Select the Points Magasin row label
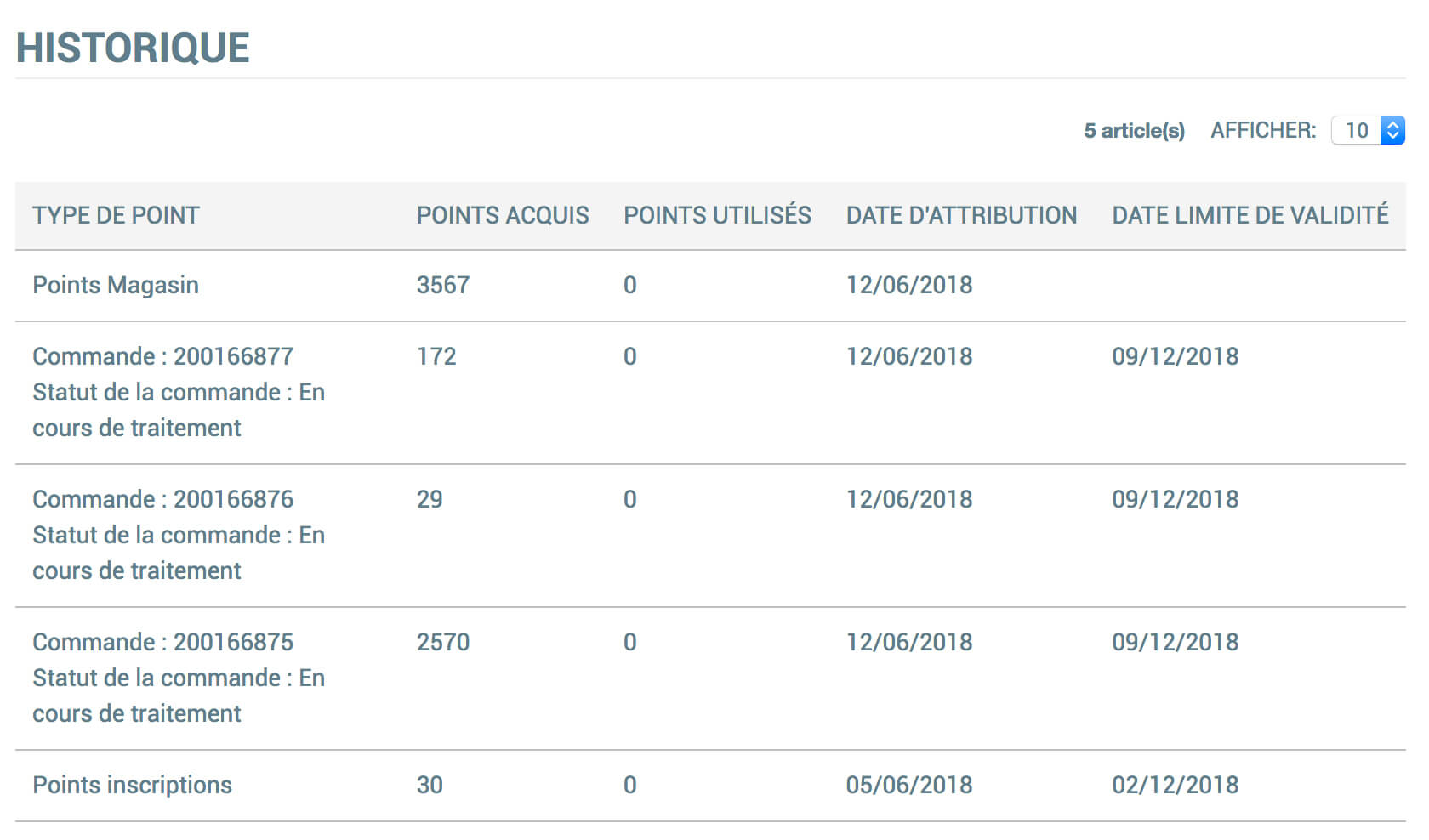This screenshot has height=840, width=1429. (116, 285)
